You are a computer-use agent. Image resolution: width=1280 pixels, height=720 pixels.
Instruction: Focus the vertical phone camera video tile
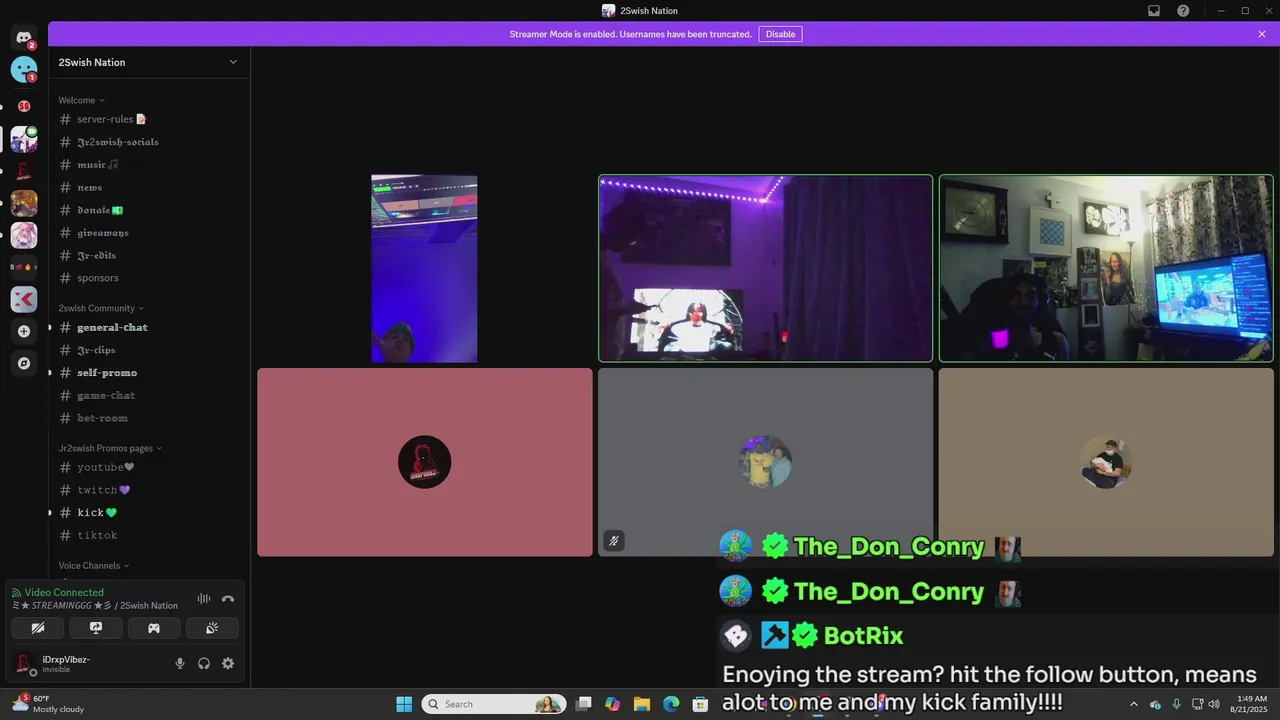click(x=424, y=269)
